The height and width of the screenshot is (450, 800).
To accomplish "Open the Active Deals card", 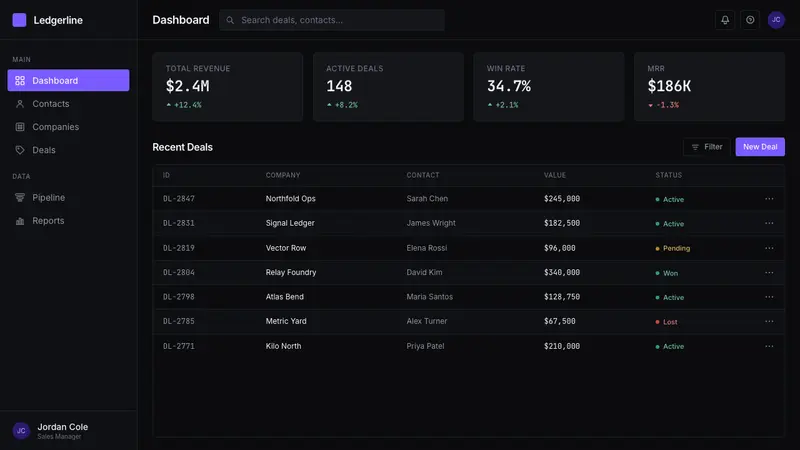I will pos(388,87).
